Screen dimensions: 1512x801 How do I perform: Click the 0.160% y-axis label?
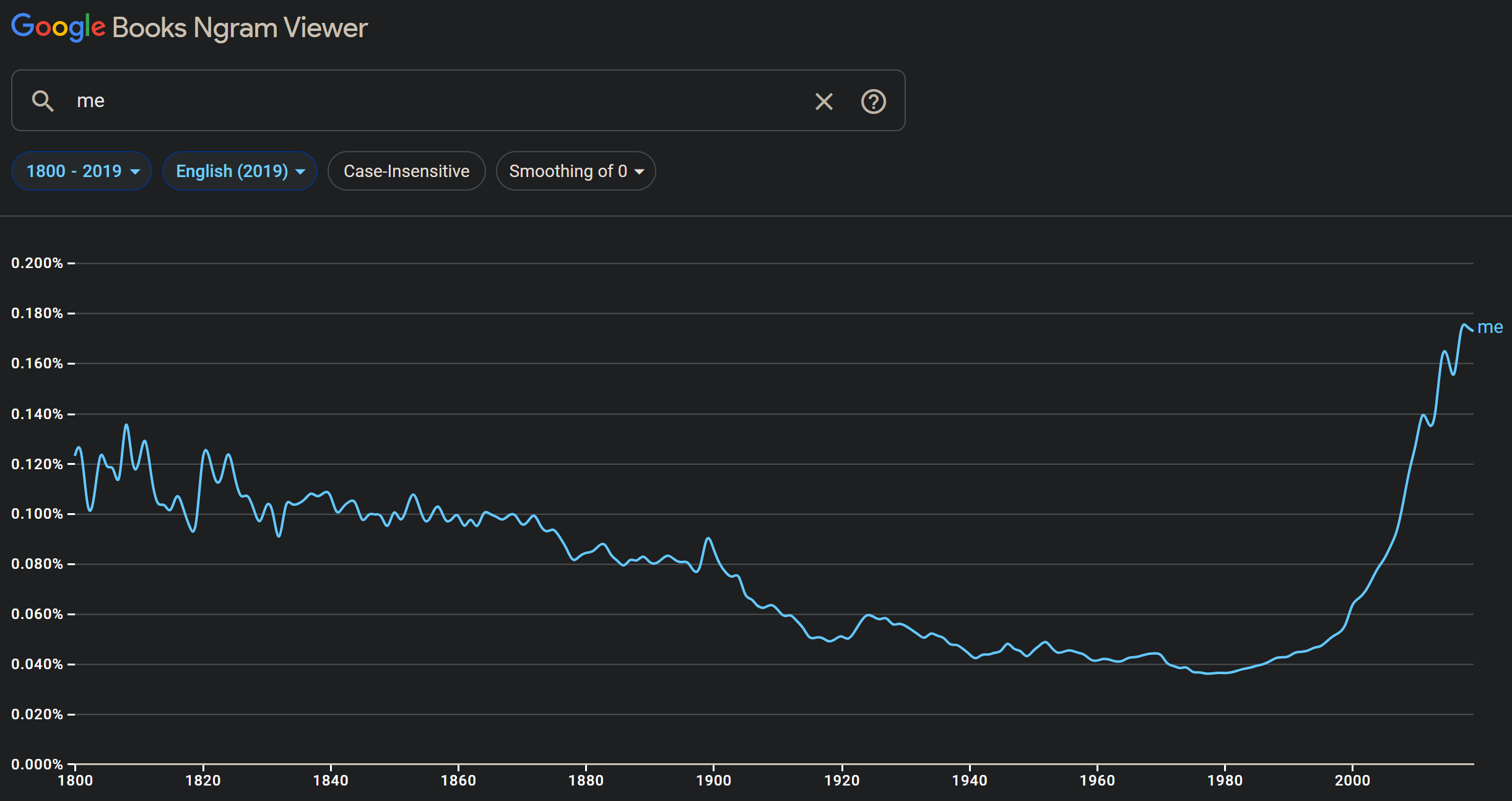point(37,363)
